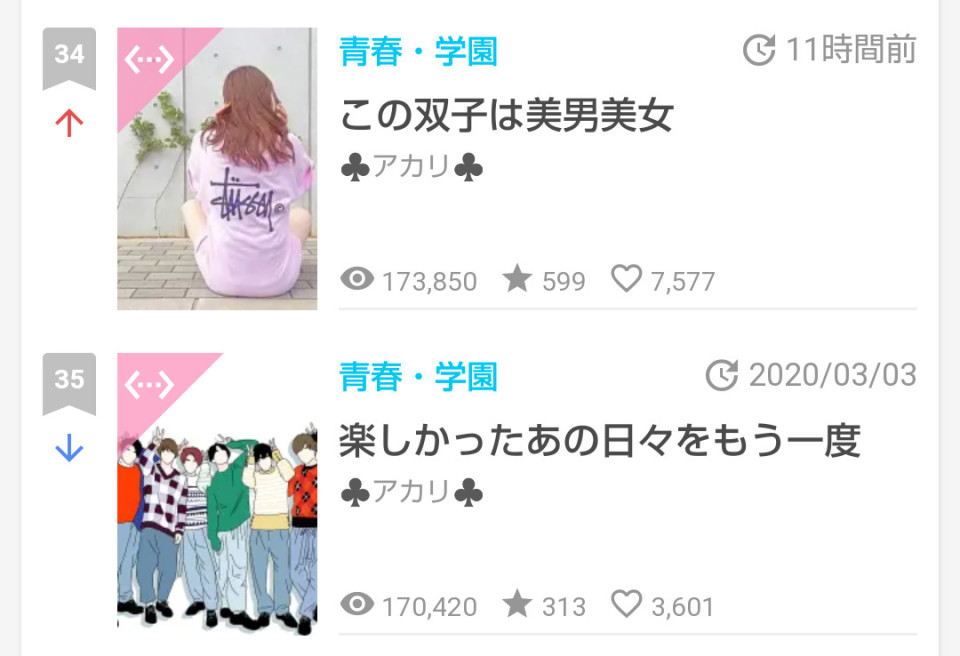Click the update clock icon beside 2020/03/03
Screen dimensions: 960x656
pos(722,375)
